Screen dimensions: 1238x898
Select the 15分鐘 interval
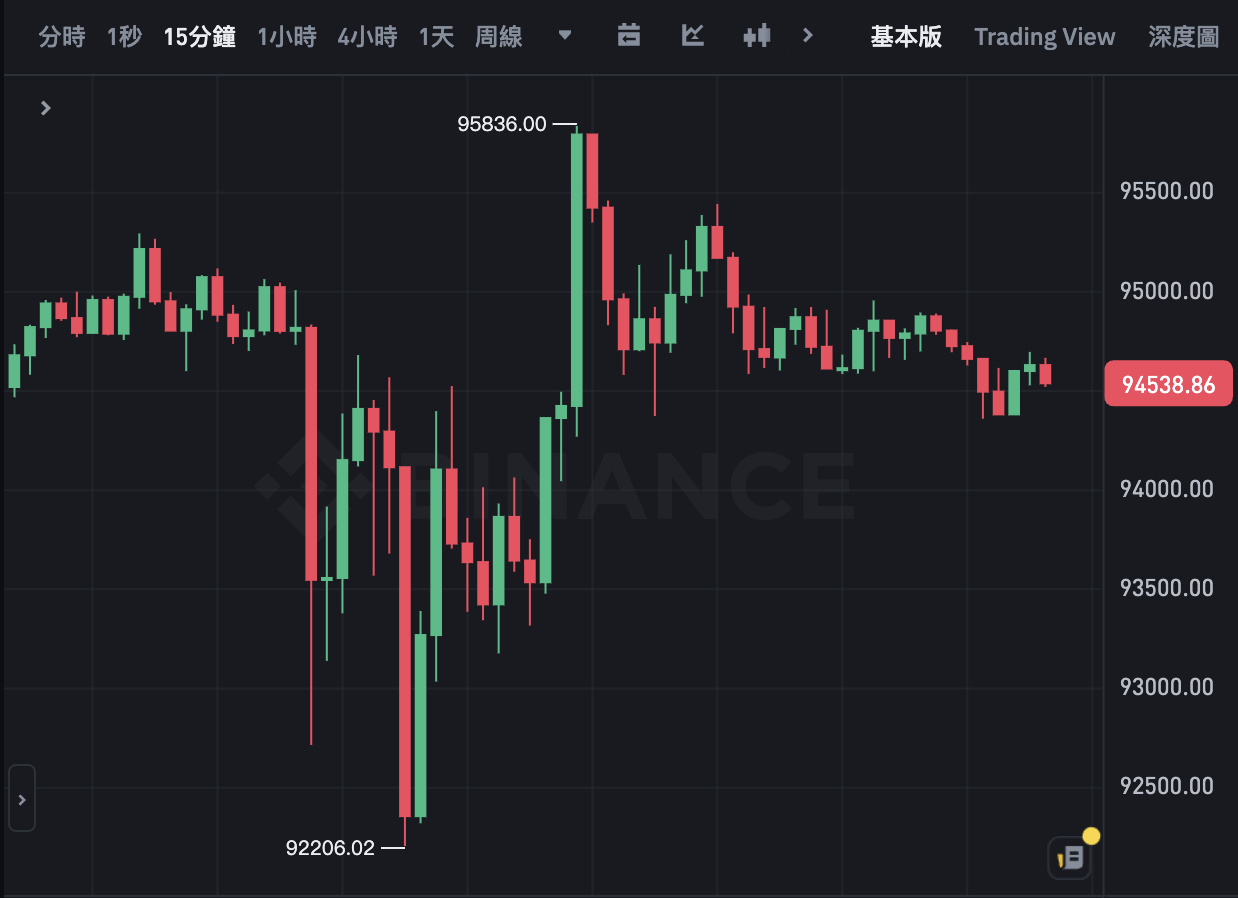(x=199, y=37)
